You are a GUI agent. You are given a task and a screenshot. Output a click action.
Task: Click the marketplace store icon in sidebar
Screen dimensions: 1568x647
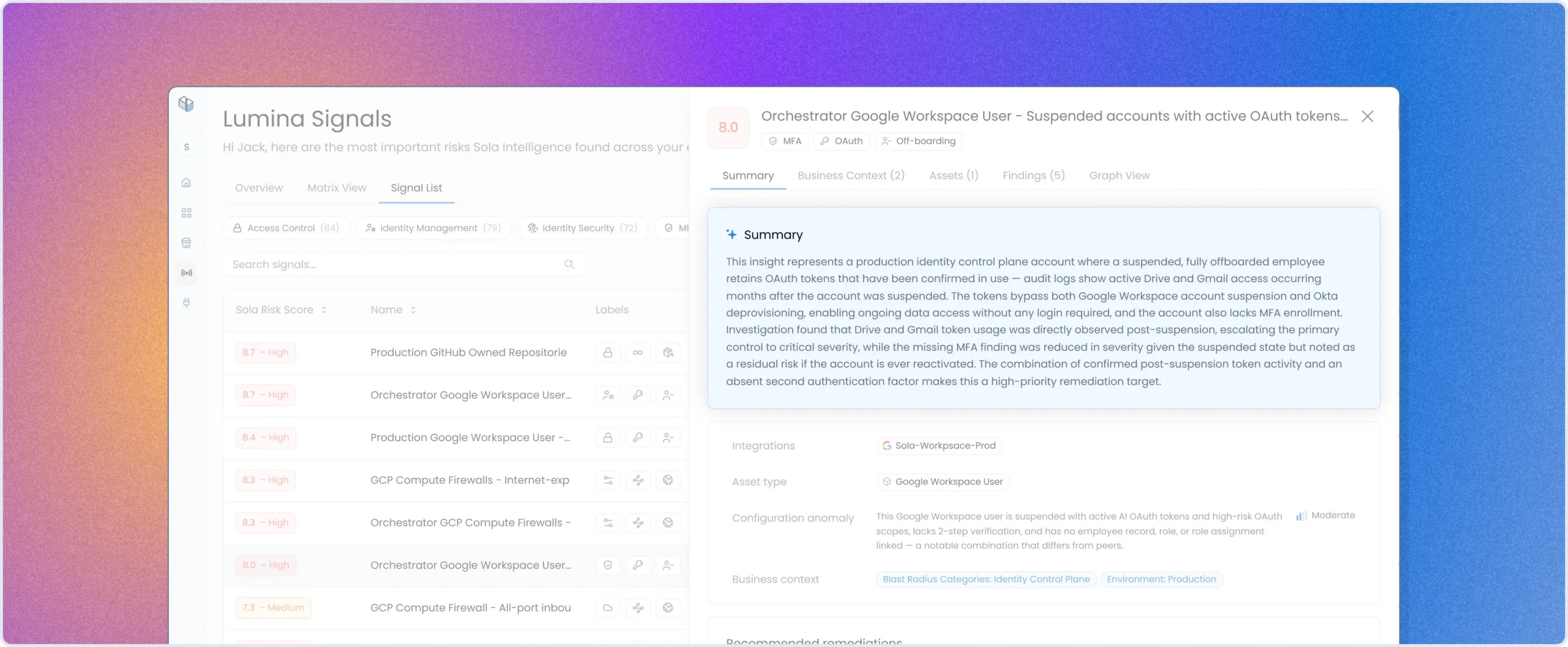point(186,243)
